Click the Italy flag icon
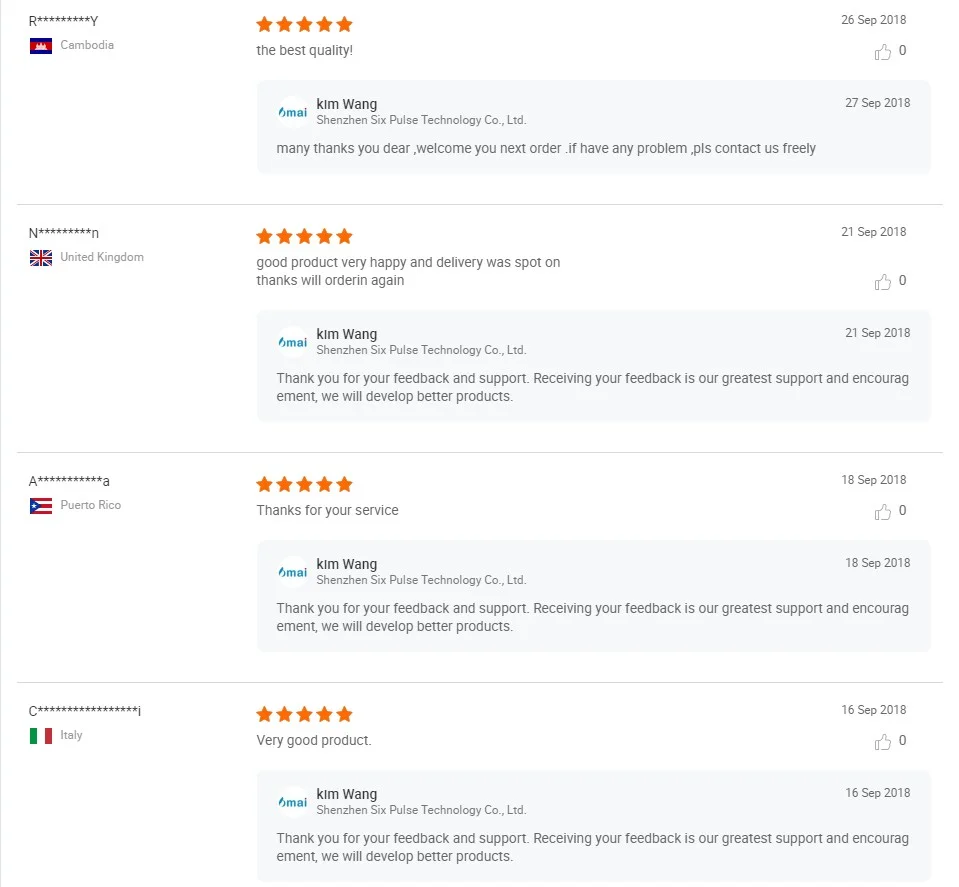Image resolution: width=959 pixels, height=887 pixels. click(x=41, y=736)
